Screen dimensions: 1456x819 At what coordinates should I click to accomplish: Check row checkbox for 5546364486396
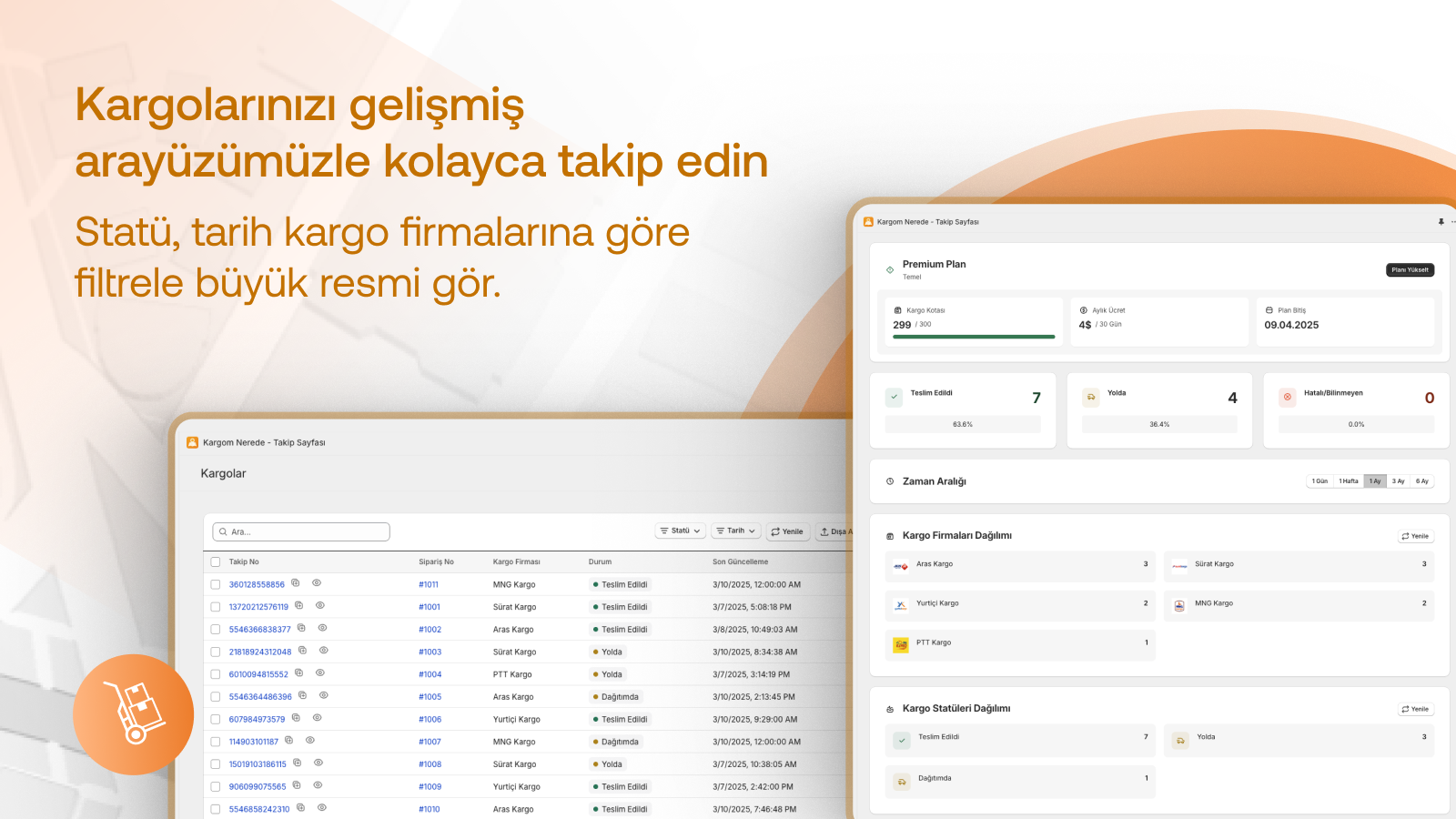pyautogui.click(x=216, y=696)
